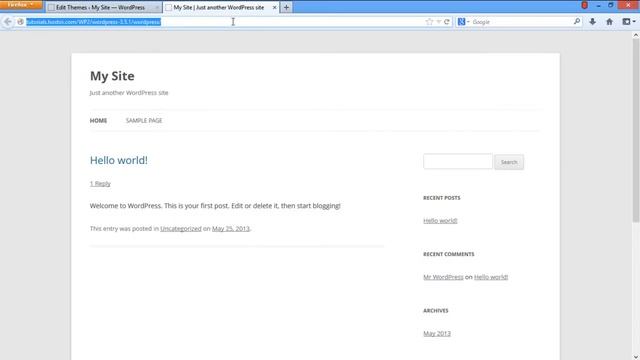Click the scrollbar up arrow
This screenshot has height=360, width=640.
pos(636,35)
